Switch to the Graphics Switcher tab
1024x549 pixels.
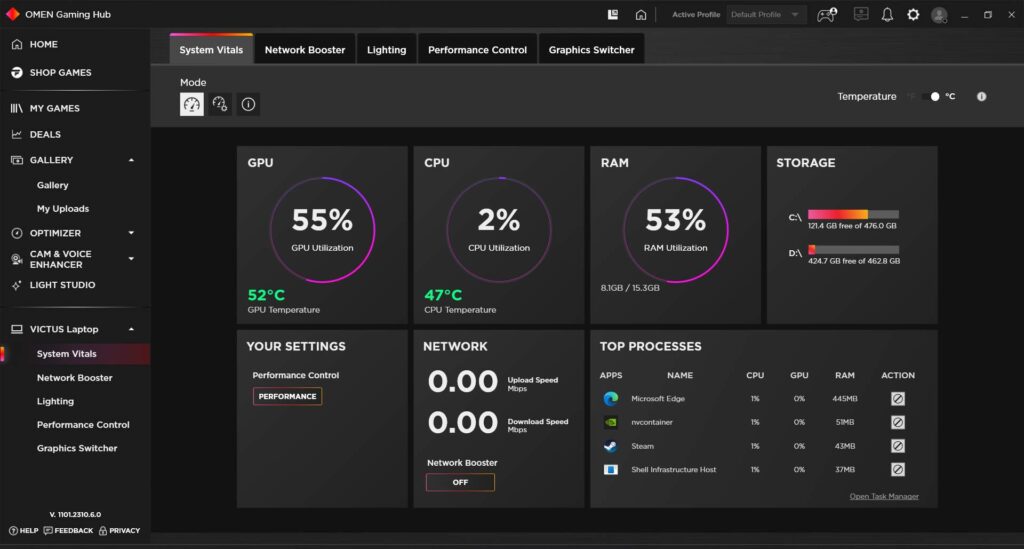tap(591, 50)
